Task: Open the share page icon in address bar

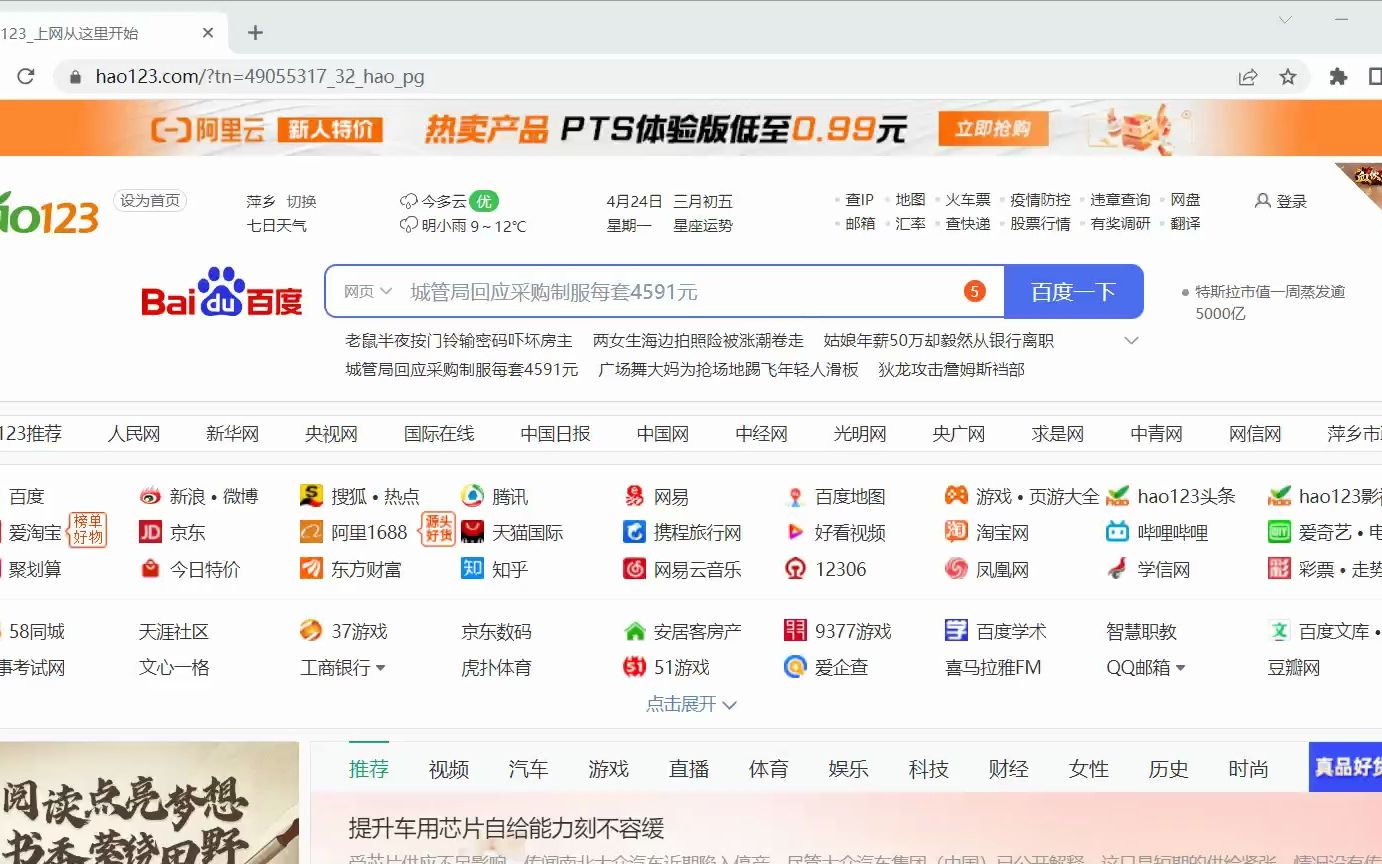Action: pos(1248,77)
